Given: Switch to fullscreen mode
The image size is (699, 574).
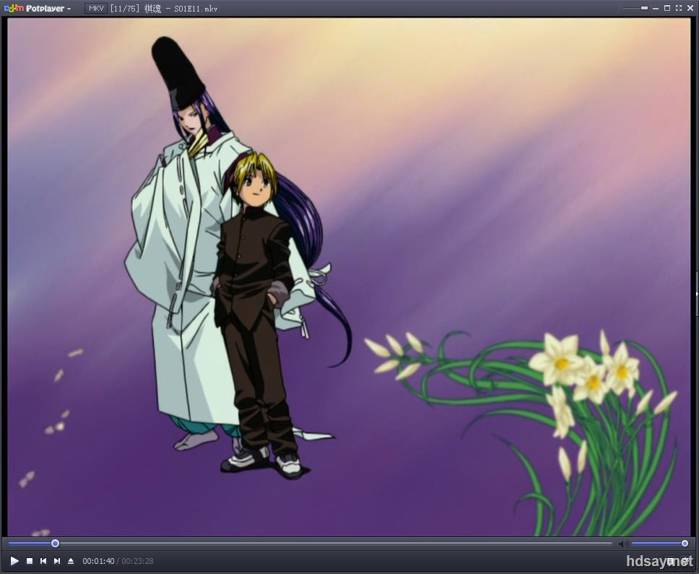Looking at the screenshot, I should tap(678, 8).
